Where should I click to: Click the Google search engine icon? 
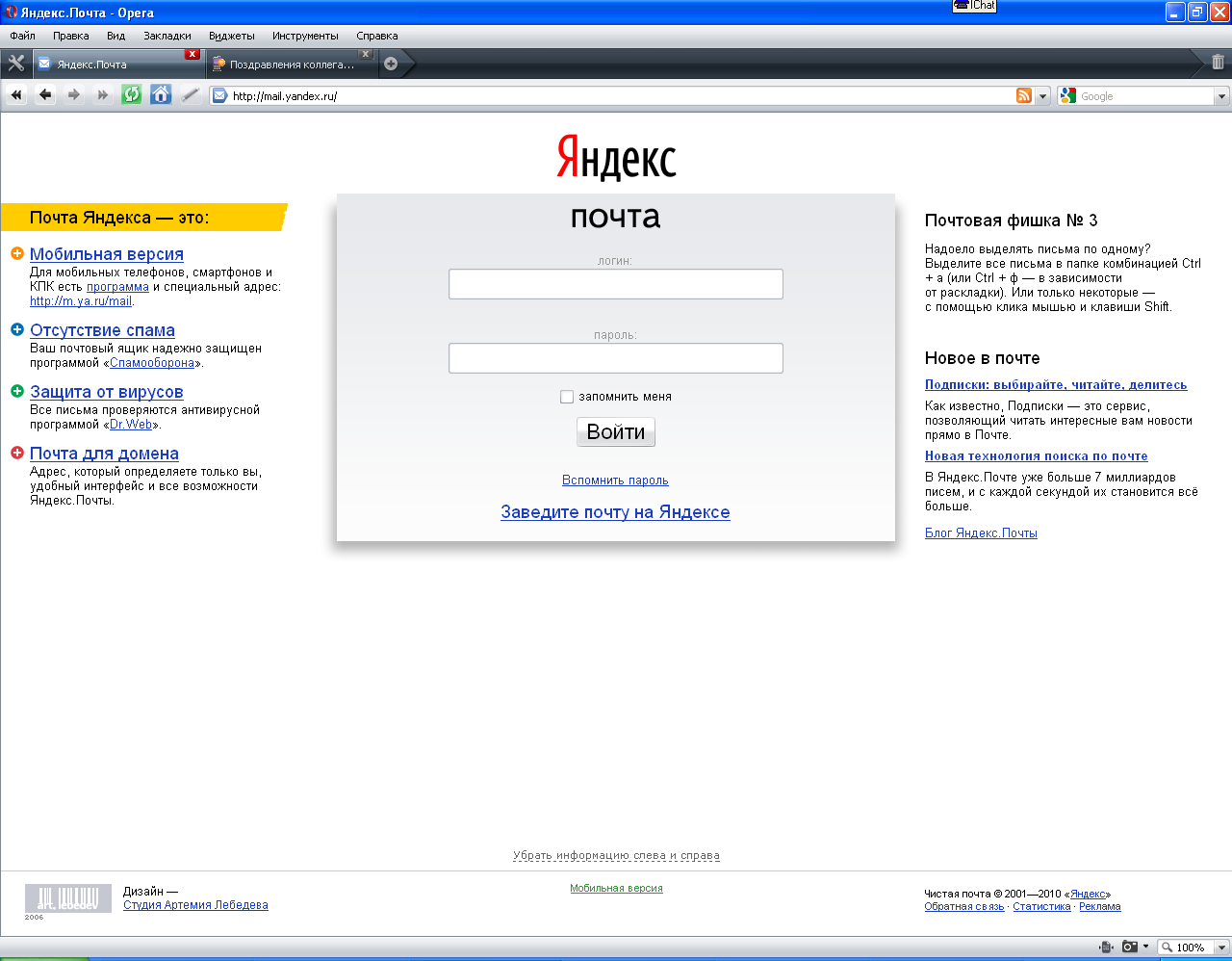pyautogui.click(x=1067, y=95)
